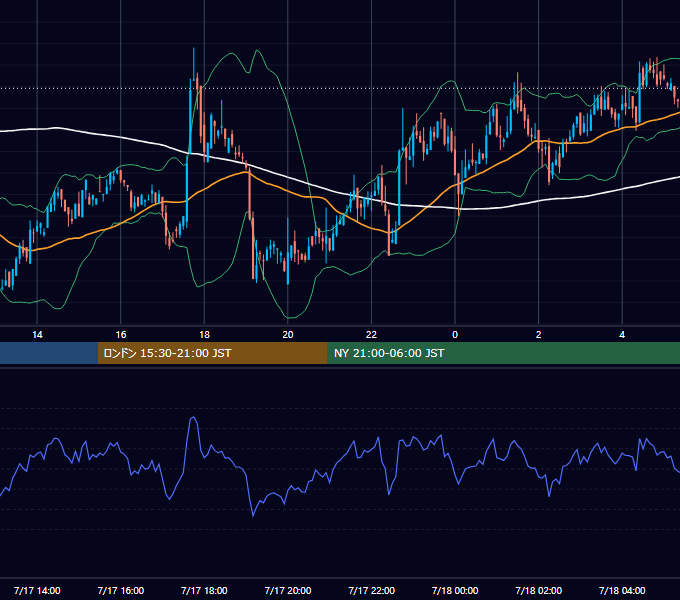This screenshot has height=600, width=680.
Task: Click the 18 hour axis label
Action: click(x=204, y=335)
